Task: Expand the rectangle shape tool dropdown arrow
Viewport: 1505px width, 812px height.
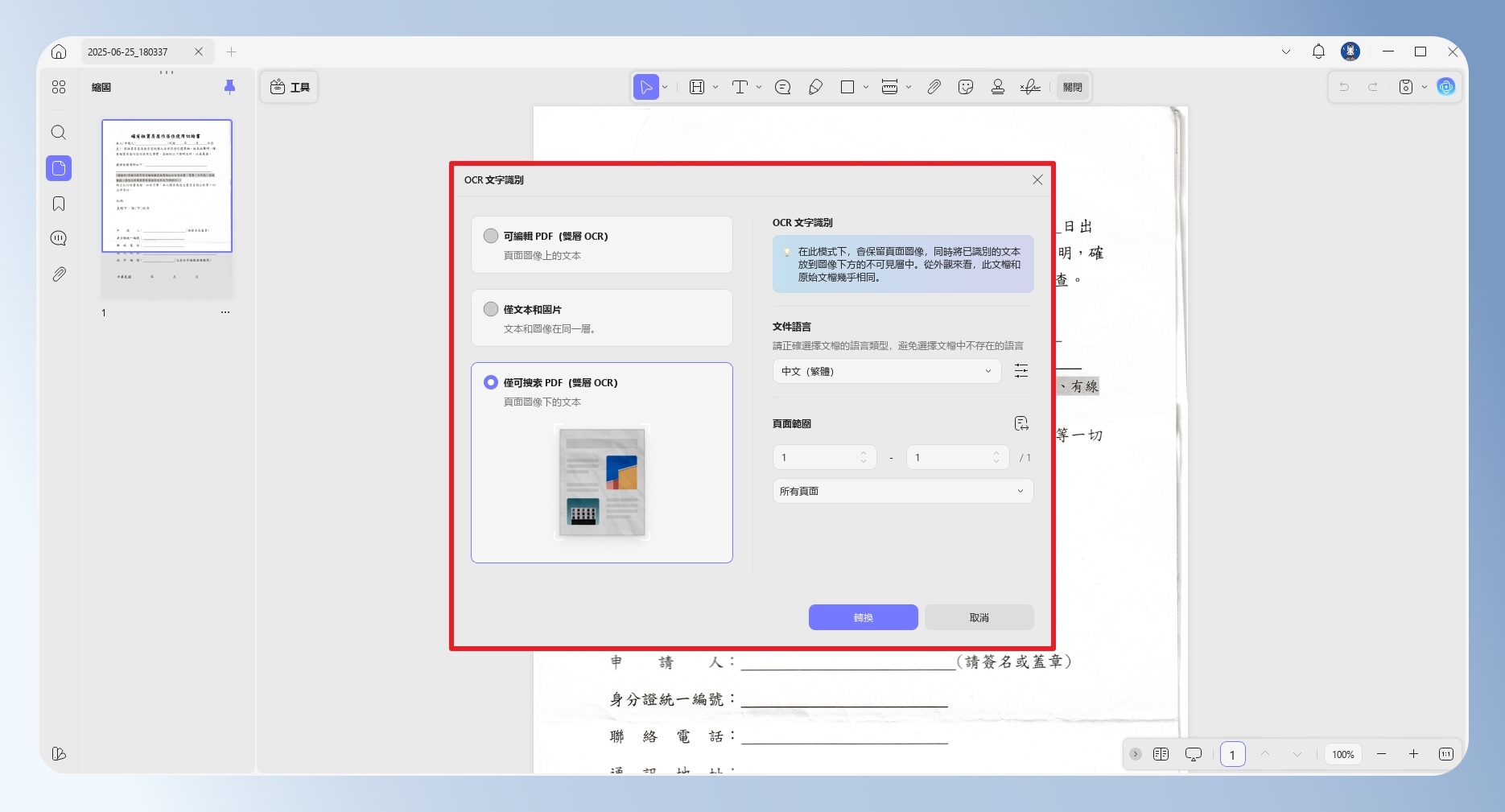Action: pos(866,87)
